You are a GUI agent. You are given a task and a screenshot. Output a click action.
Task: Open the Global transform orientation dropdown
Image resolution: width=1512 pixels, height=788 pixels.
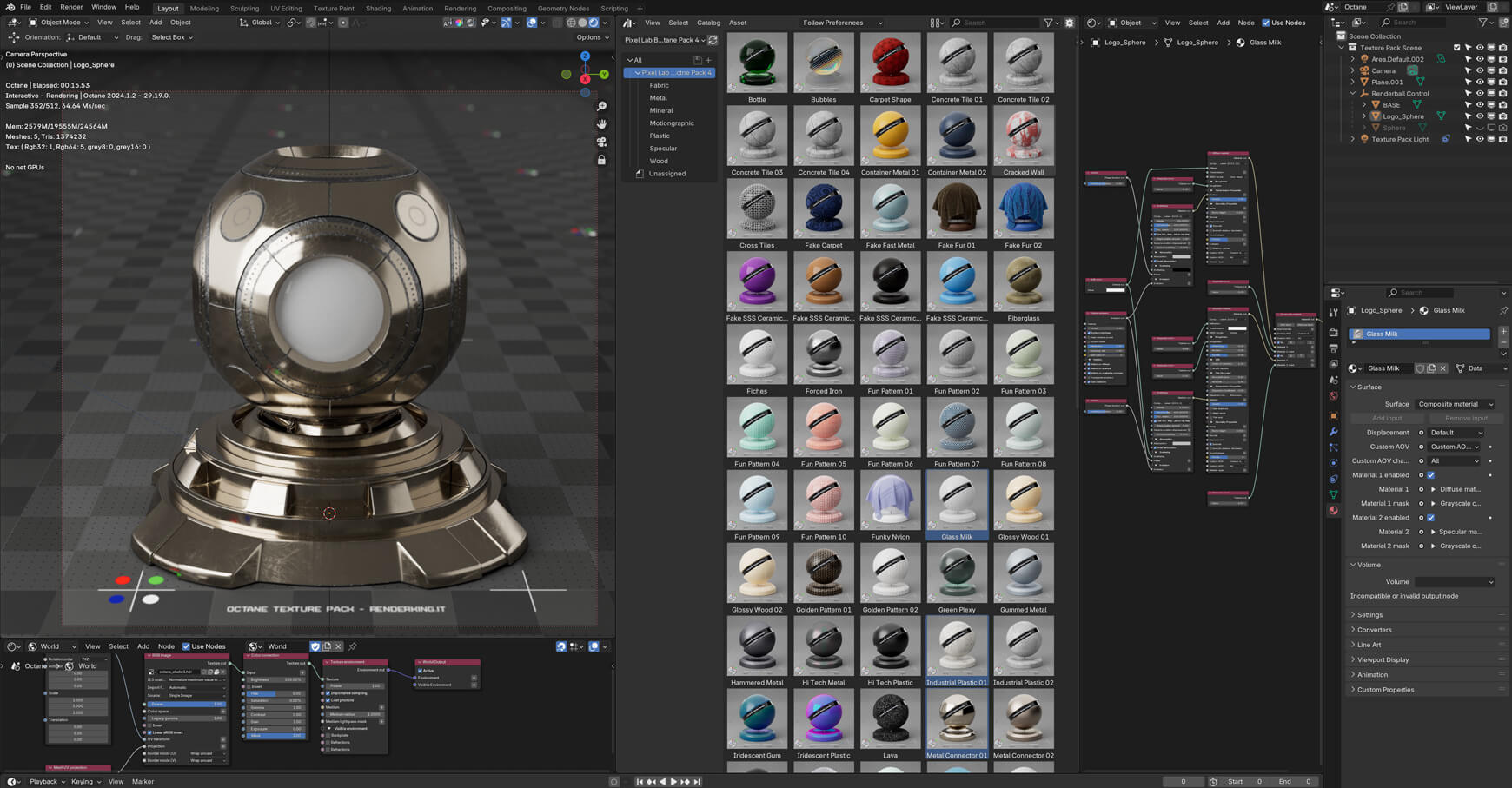click(262, 23)
